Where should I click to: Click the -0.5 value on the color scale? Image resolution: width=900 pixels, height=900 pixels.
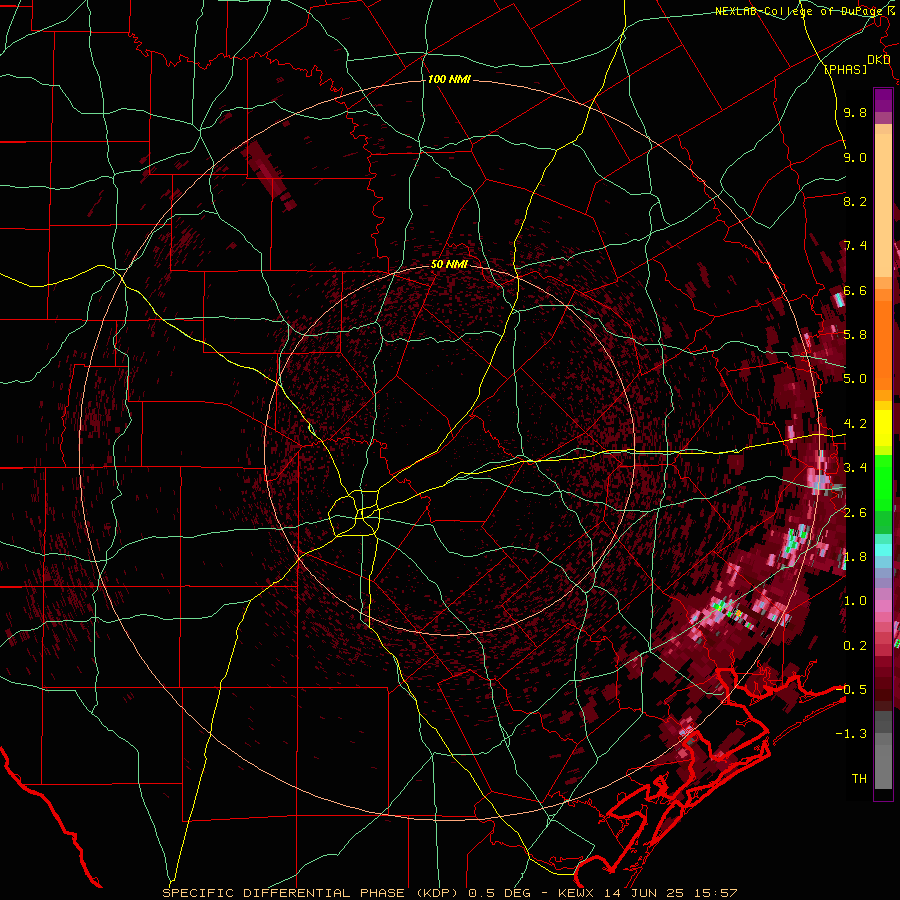click(x=851, y=689)
